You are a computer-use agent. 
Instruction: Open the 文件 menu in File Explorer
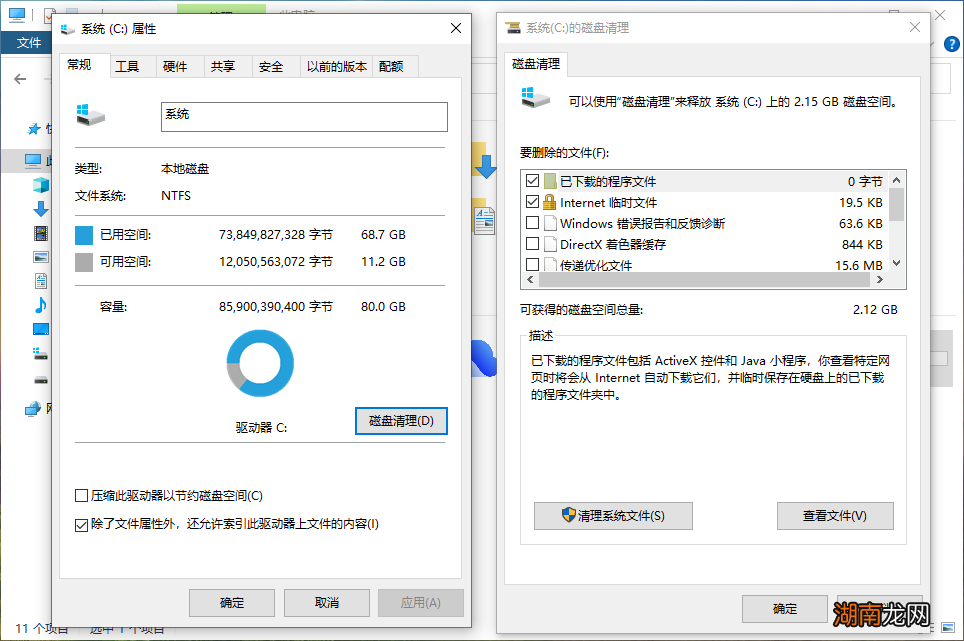click(x=28, y=42)
